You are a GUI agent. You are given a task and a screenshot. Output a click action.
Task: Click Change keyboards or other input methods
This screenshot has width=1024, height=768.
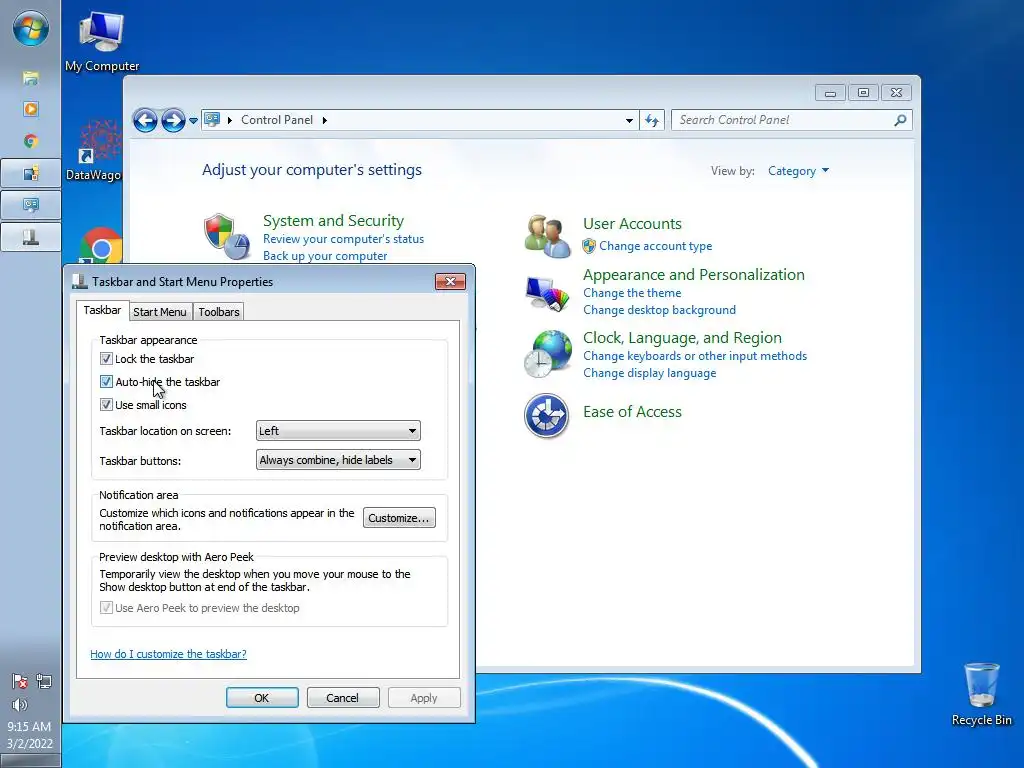[695, 356]
